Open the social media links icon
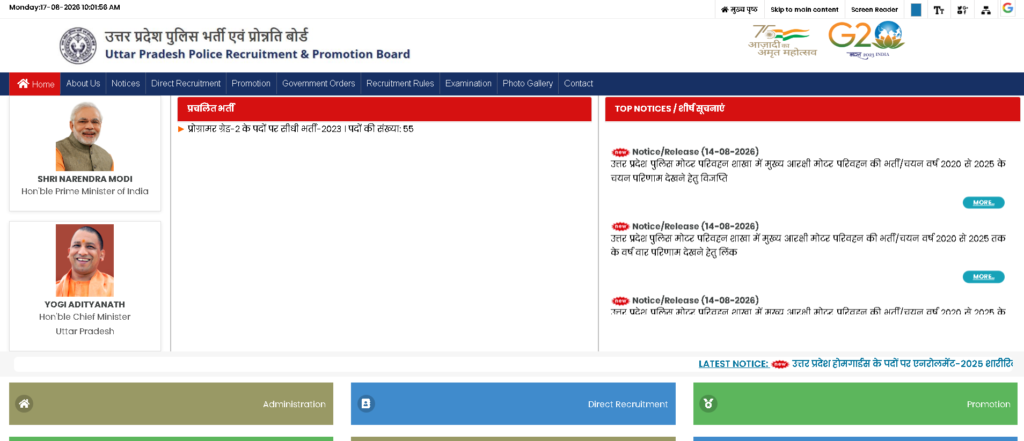 (x=962, y=10)
